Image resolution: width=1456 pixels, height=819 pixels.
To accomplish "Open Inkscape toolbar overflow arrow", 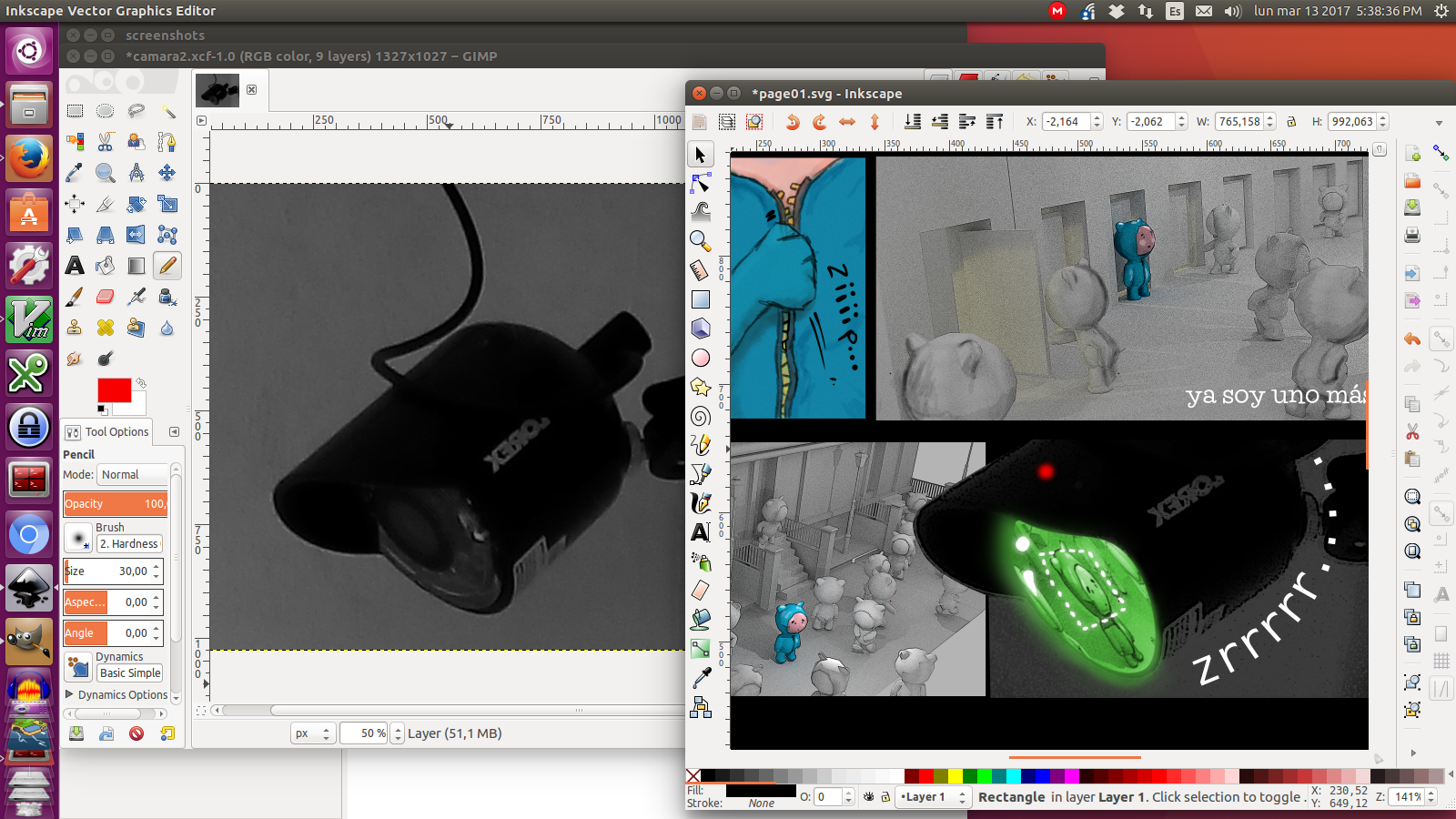I will point(1439,123).
